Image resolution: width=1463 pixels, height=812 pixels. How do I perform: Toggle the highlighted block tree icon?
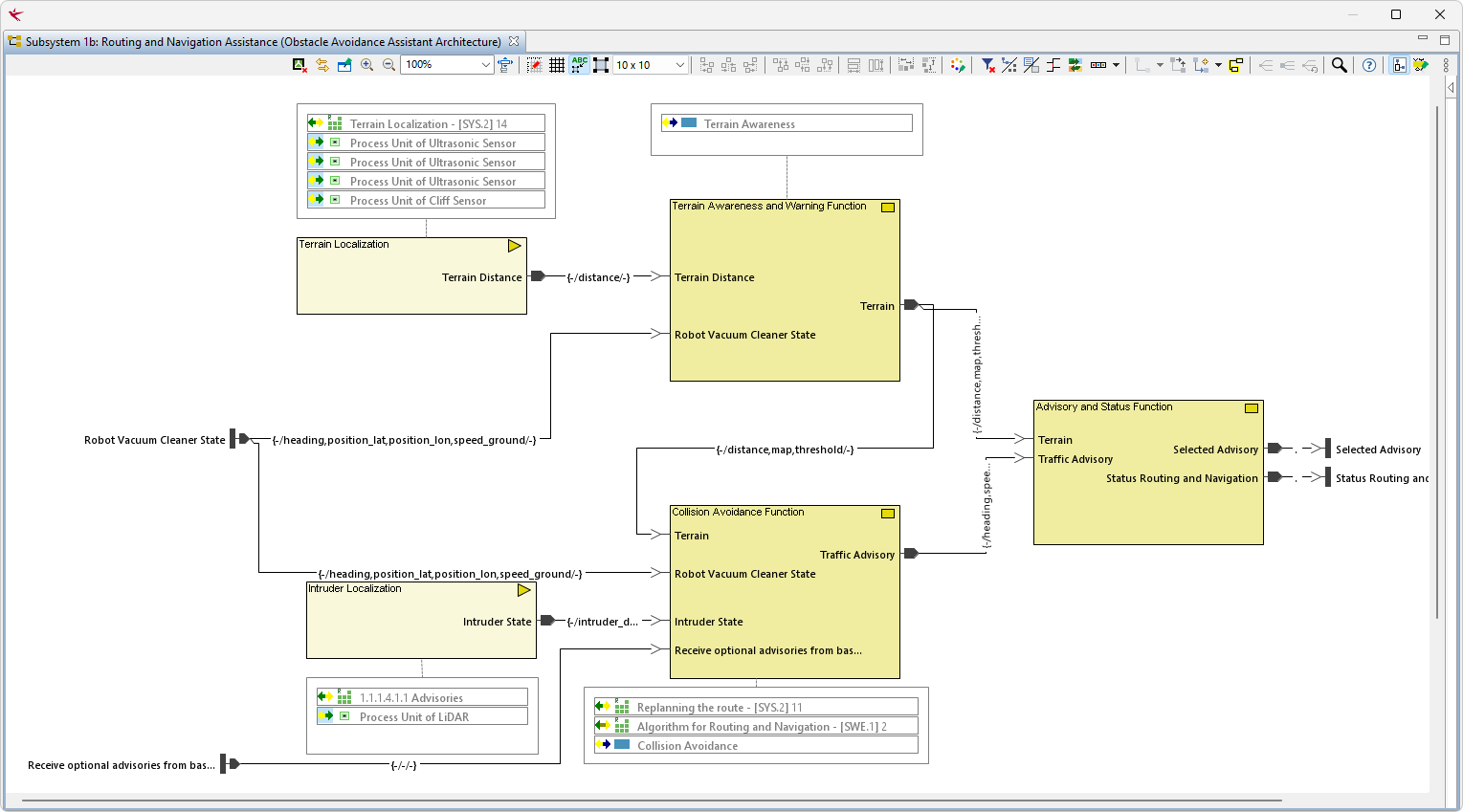pyautogui.click(x=1399, y=65)
